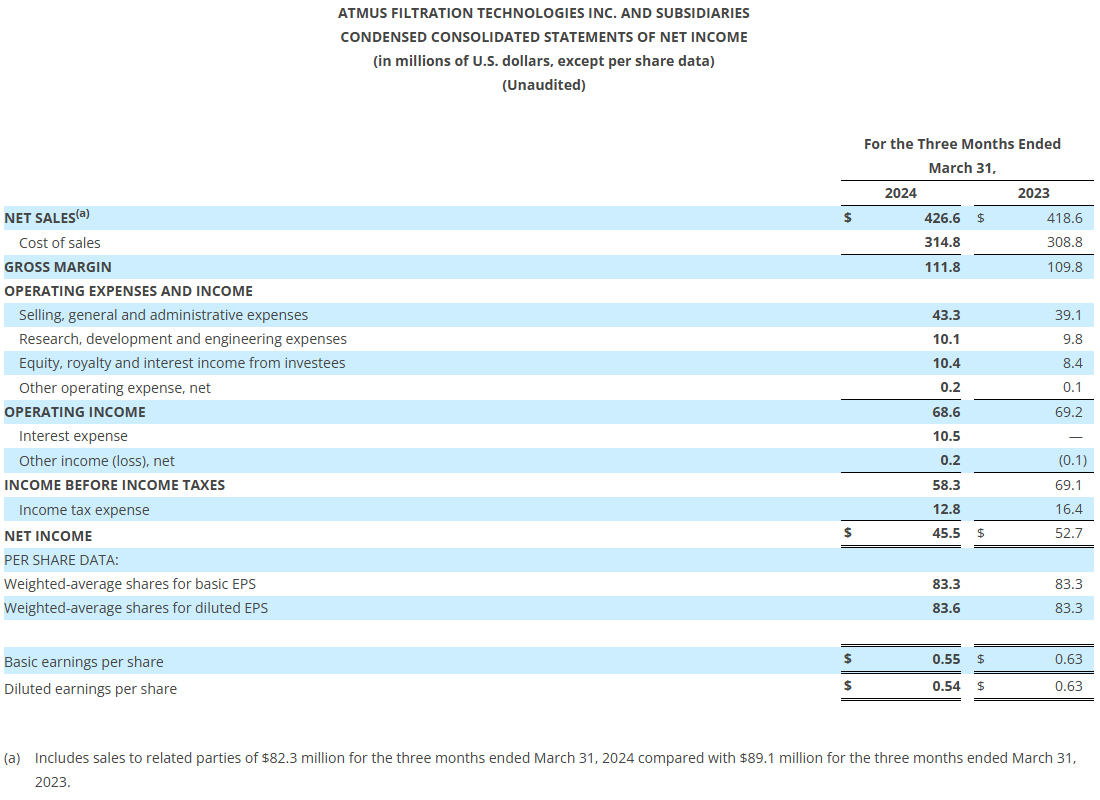Click 'Basic earnings per share' label
This screenshot has width=1100, height=800.
tap(83, 662)
